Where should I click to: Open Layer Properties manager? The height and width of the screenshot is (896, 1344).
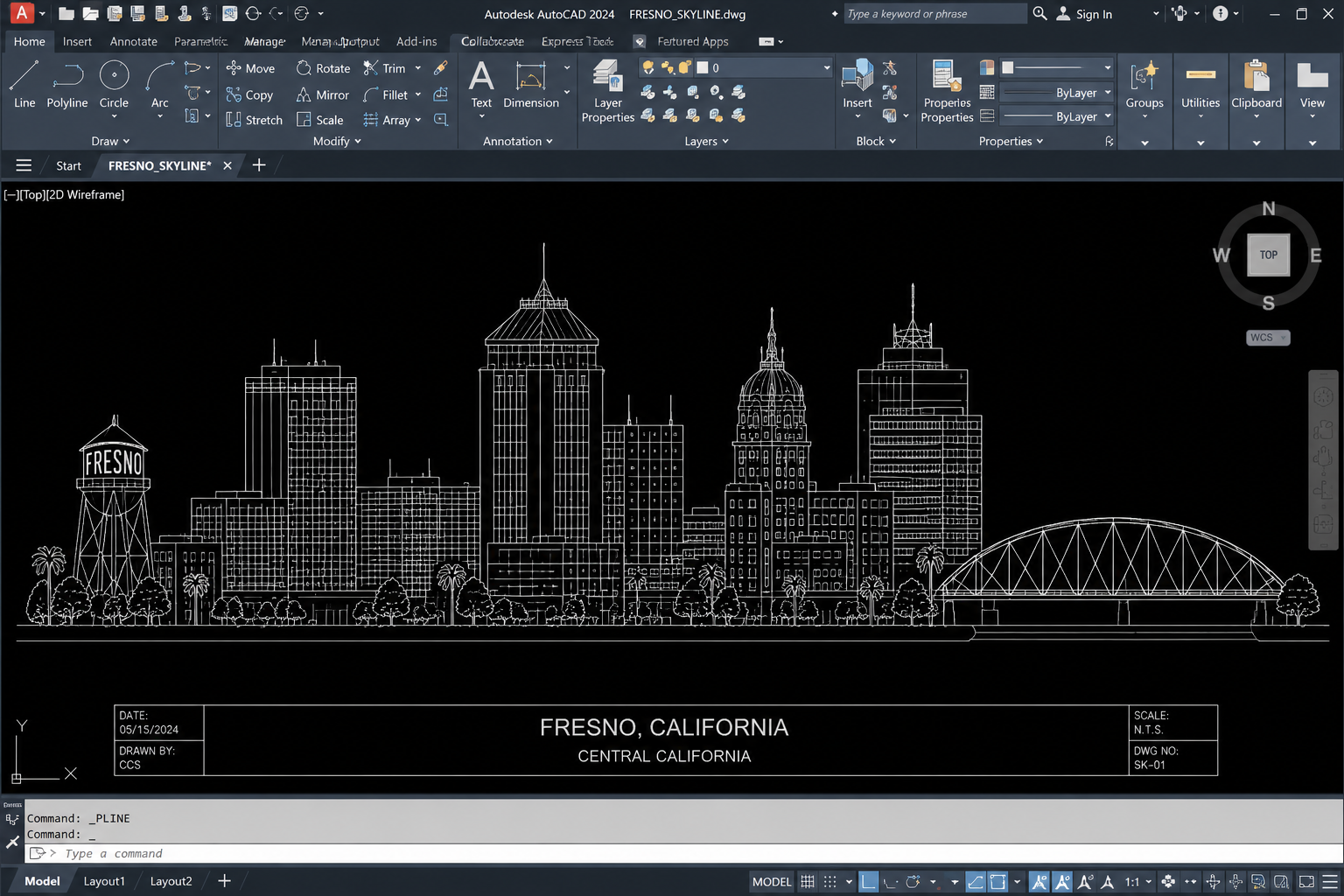(608, 91)
